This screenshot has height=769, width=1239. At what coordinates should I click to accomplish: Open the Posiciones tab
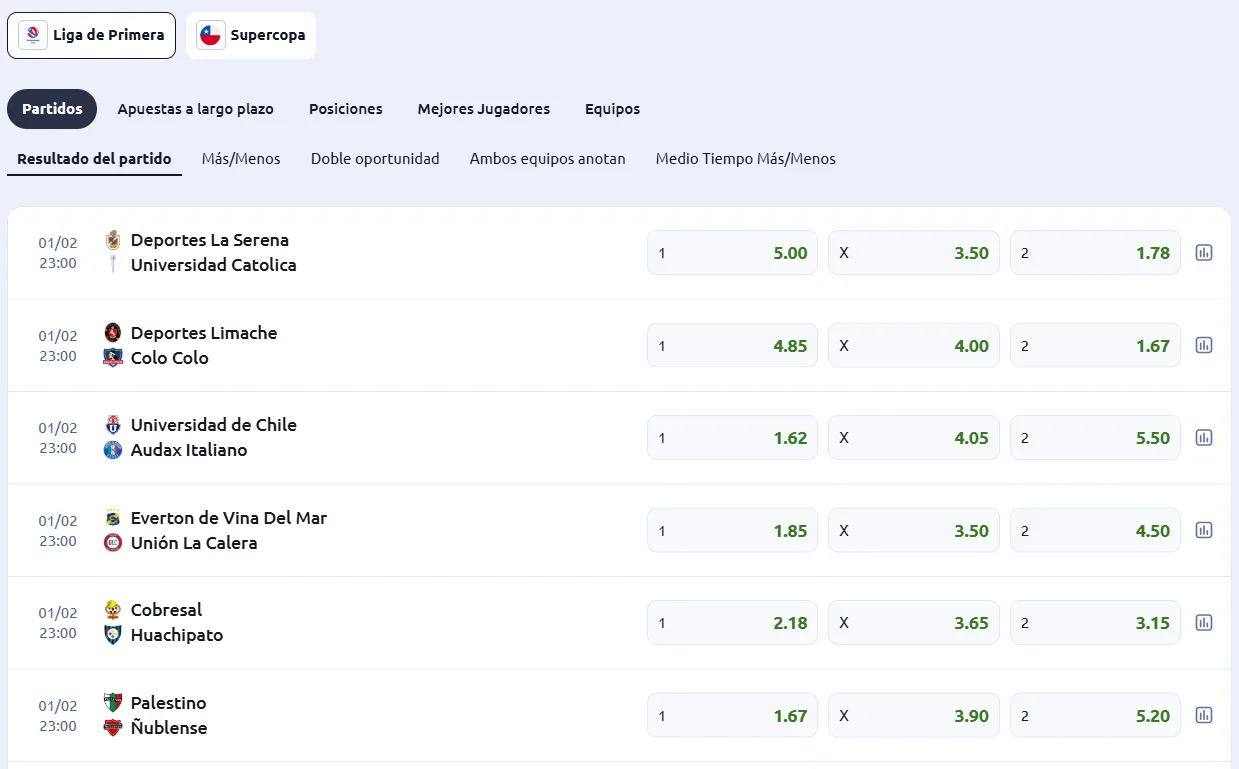click(345, 109)
